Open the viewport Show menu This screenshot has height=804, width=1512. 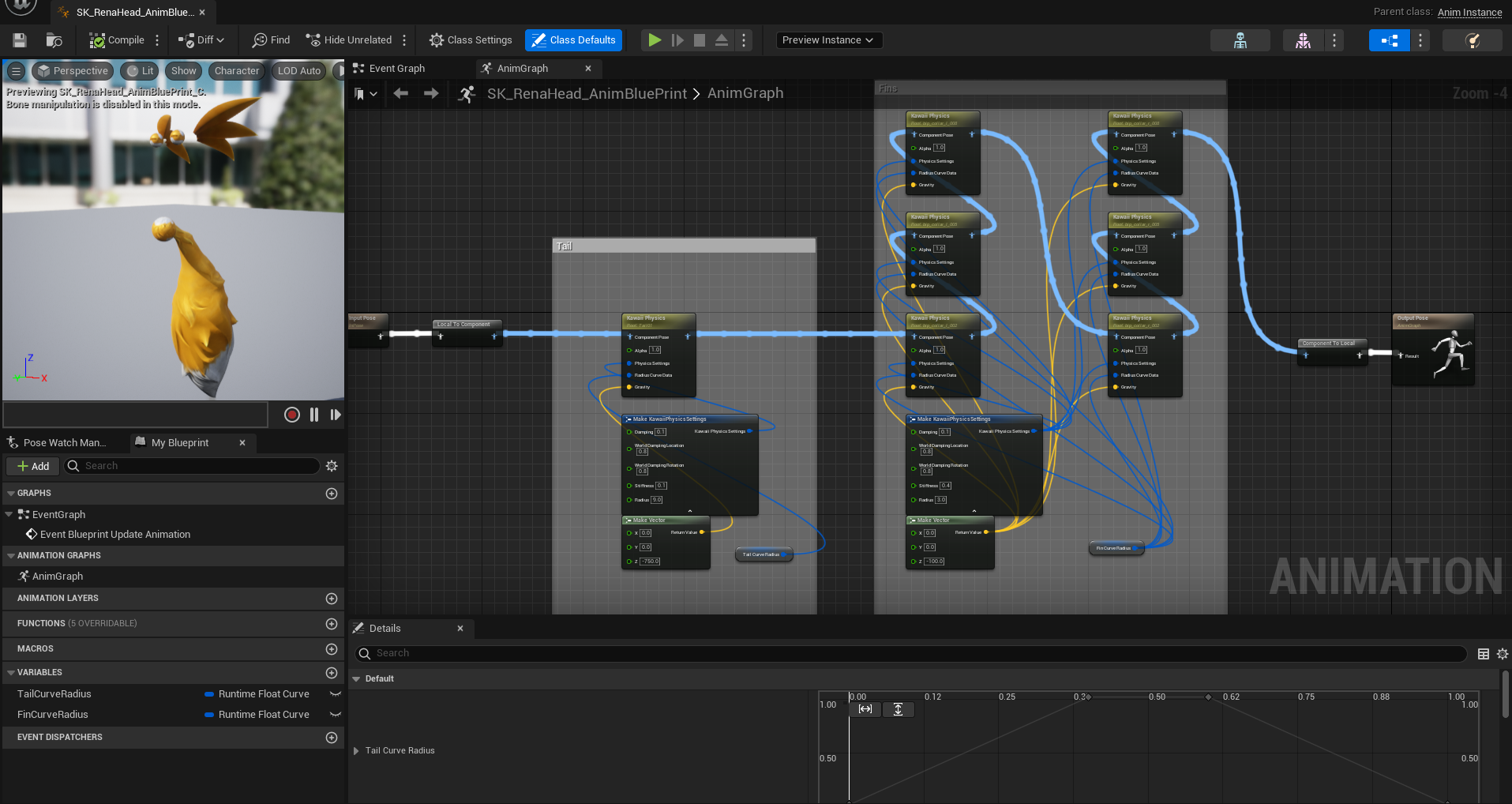[184, 71]
